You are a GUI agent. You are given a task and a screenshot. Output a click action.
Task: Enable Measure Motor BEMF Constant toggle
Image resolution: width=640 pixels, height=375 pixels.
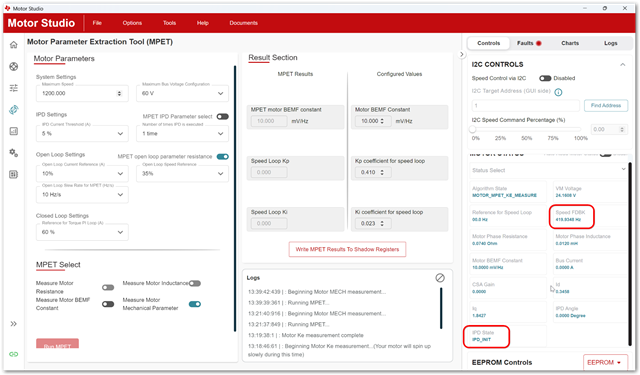(108, 304)
